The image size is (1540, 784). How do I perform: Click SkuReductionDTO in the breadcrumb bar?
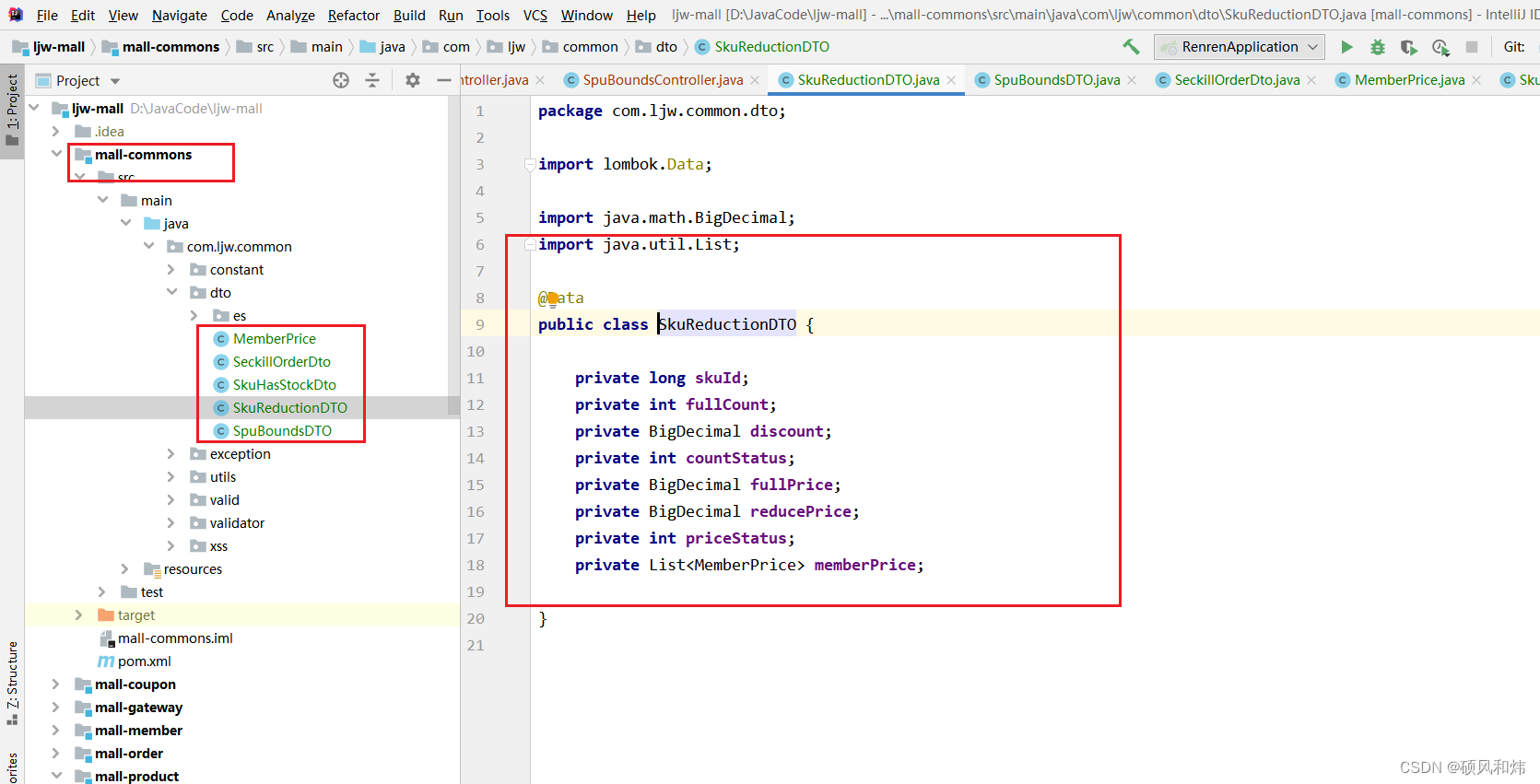[x=771, y=47]
